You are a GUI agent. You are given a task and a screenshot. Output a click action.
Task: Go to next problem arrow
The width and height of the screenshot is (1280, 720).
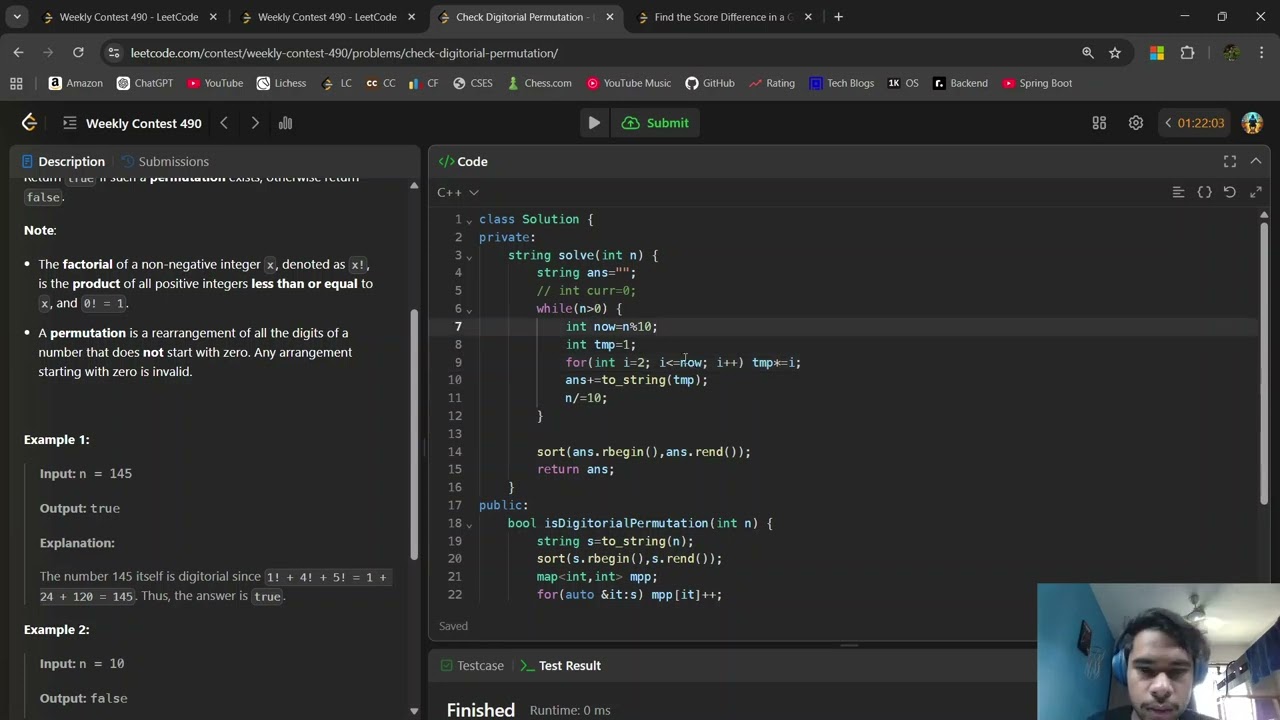point(255,123)
